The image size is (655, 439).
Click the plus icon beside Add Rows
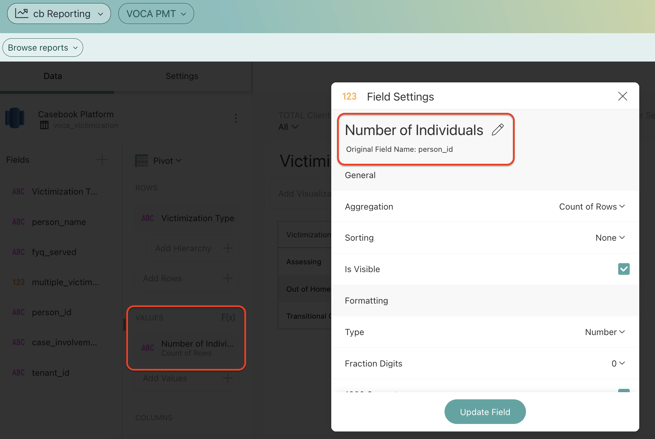click(x=228, y=278)
